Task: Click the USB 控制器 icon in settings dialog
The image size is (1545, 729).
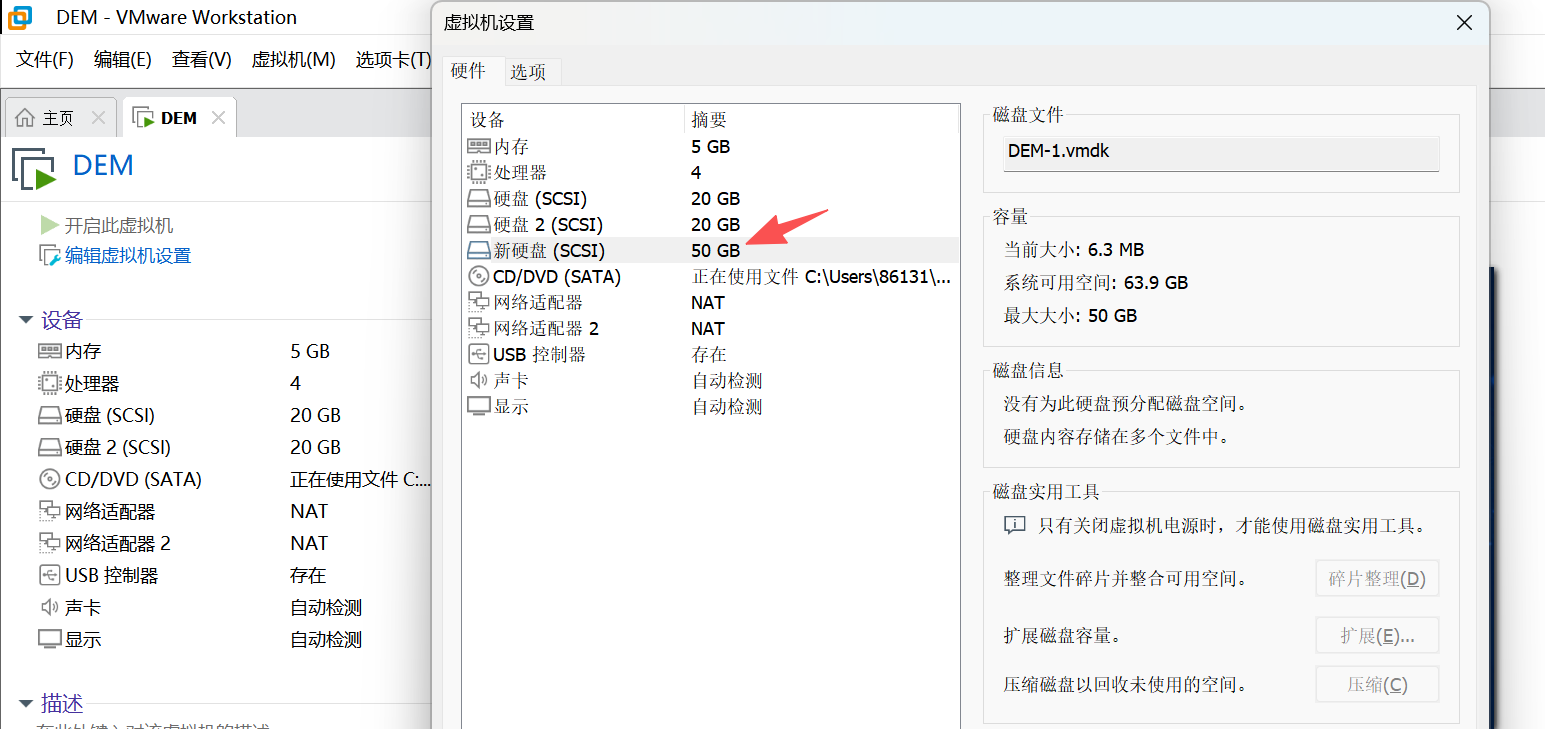Action: (478, 354)
